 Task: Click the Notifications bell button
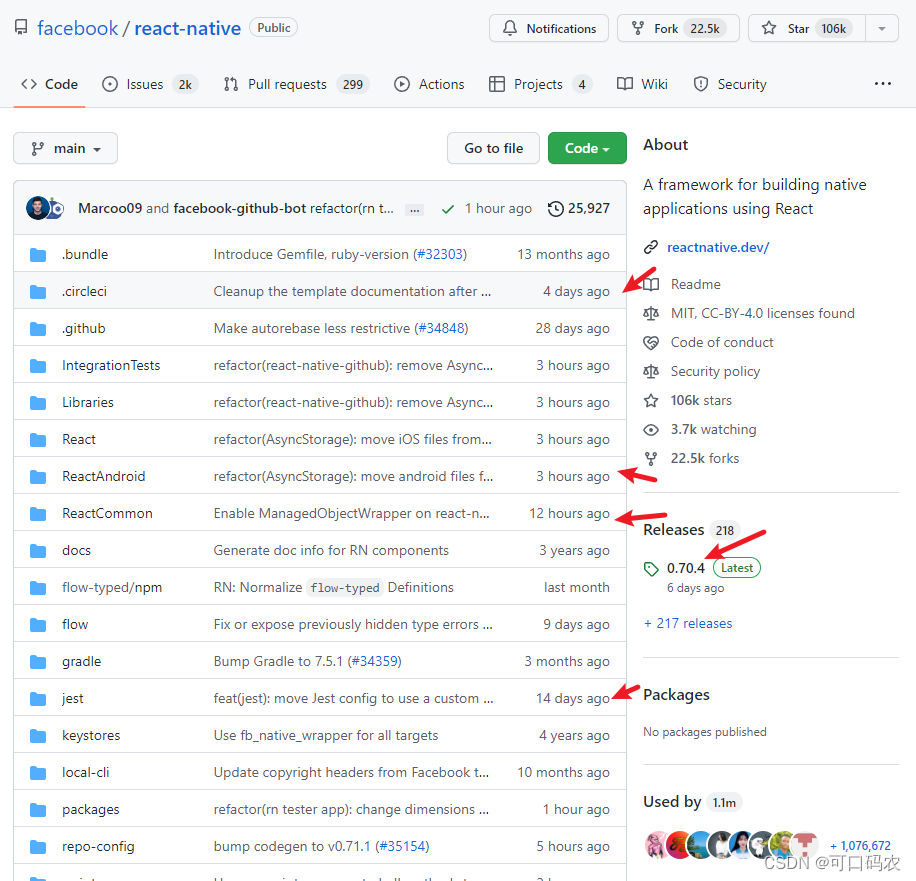pyautogui.click(x=549, y=28)
